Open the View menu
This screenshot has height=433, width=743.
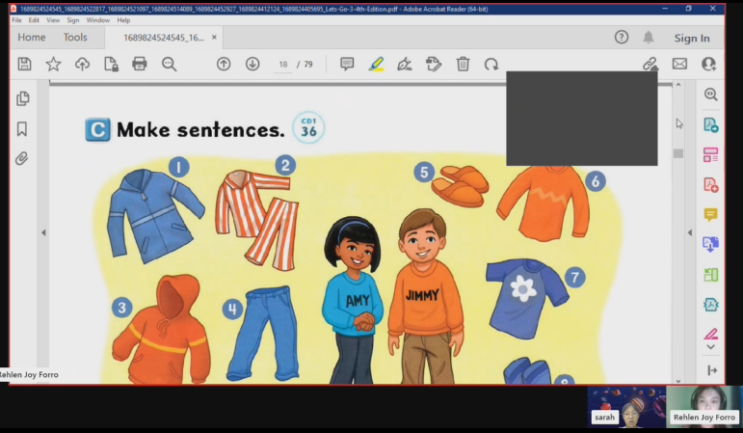coord(53,20)
